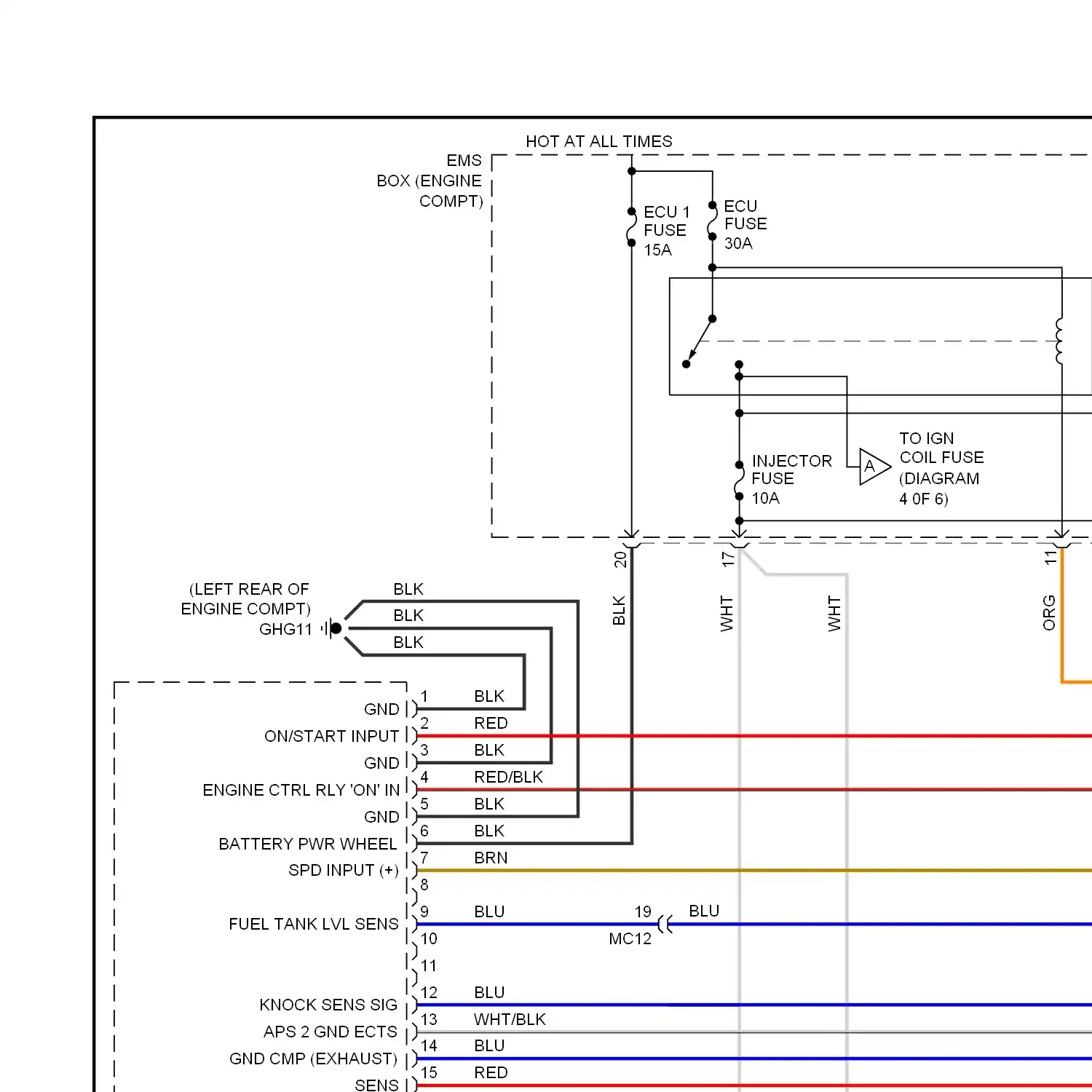Viewport: 1092px width, 1092px height.
Task: Click the junction dot below ECU FUSE
Action: point(711,268)
